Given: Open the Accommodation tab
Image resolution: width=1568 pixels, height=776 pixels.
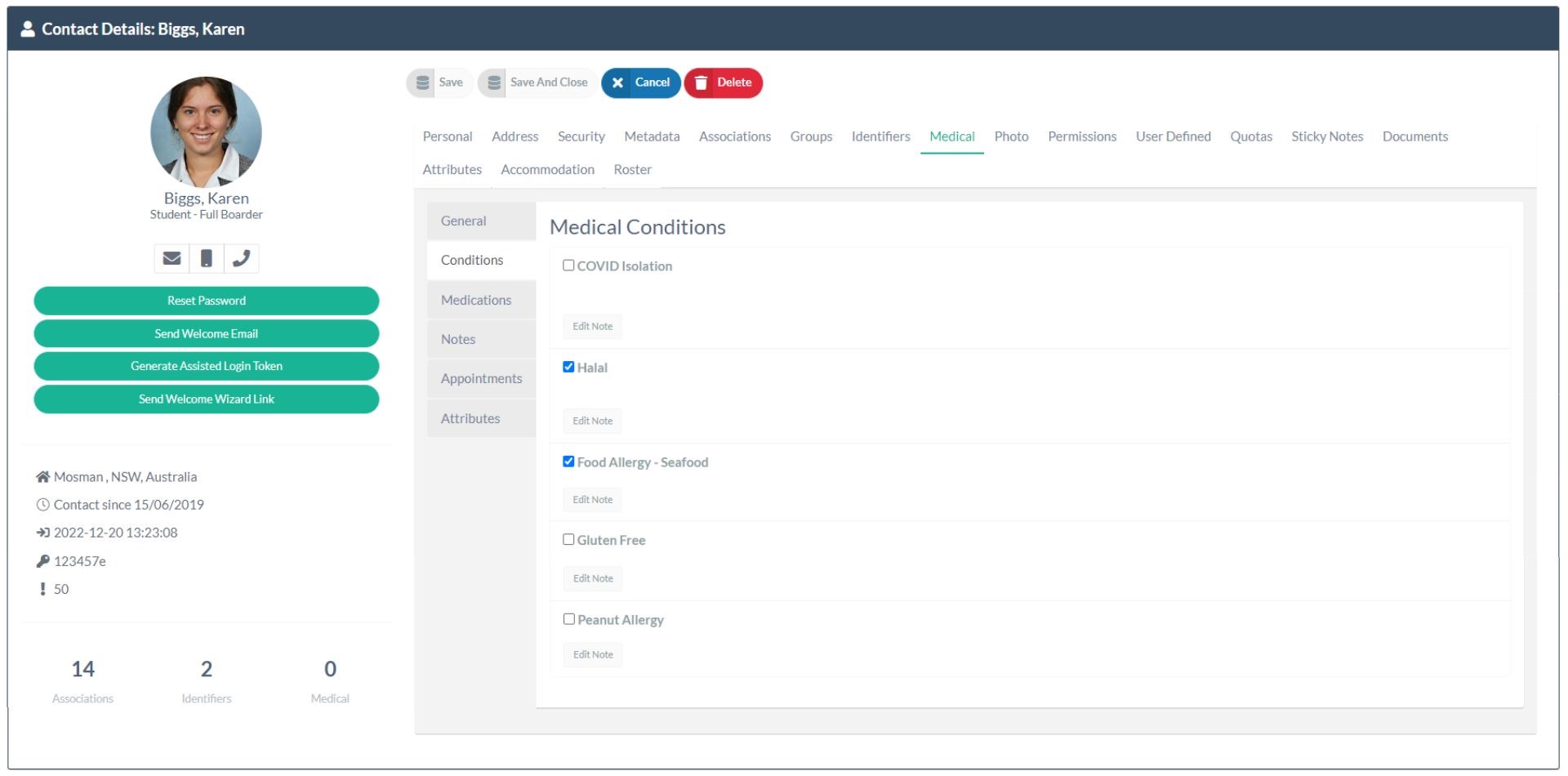Looking at the screenshot, I should pyautogui.click(x=547, y=170).
